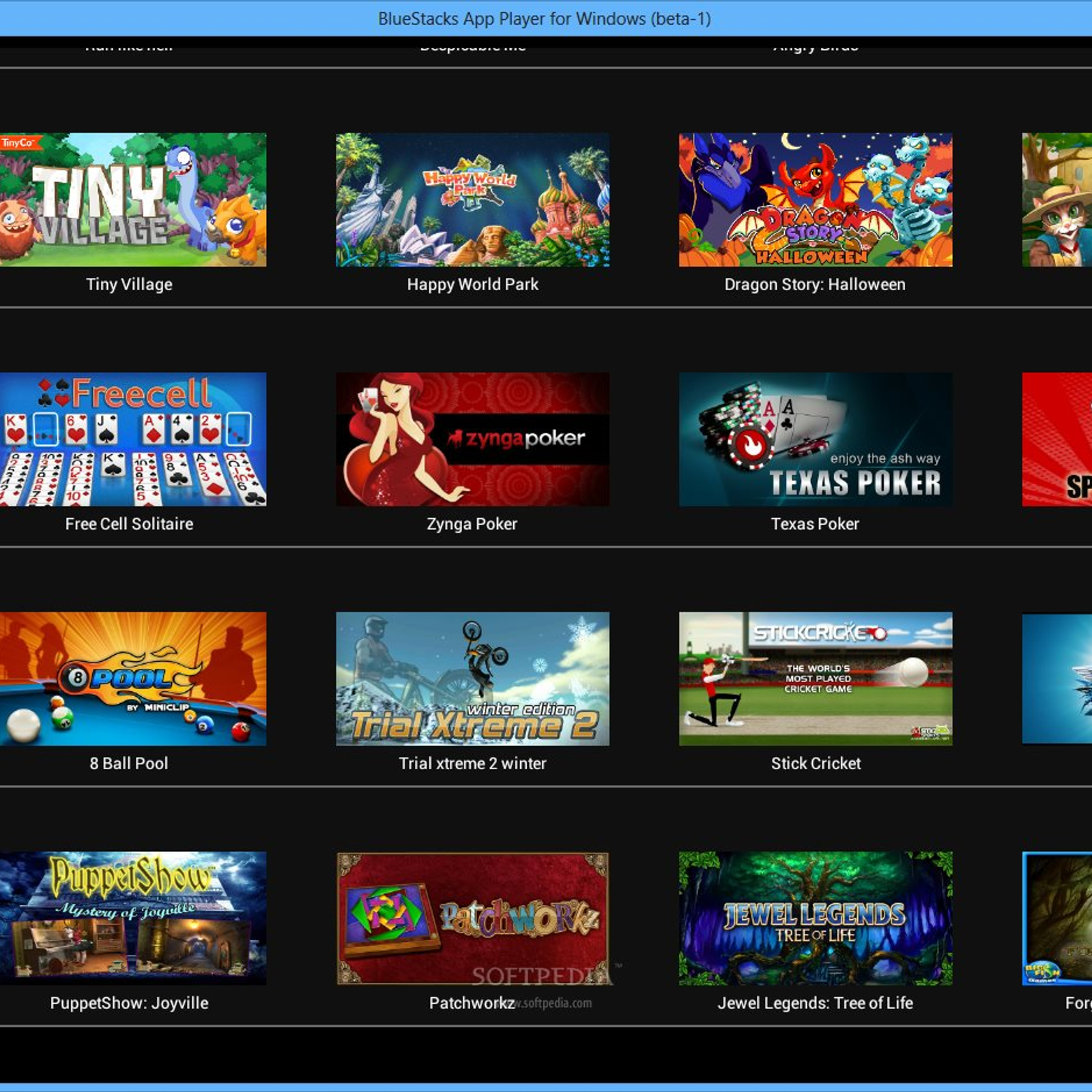Click the "Texas Poker" caption
The height and width of the screenshot is (1092, 1092).
(815, 524)
